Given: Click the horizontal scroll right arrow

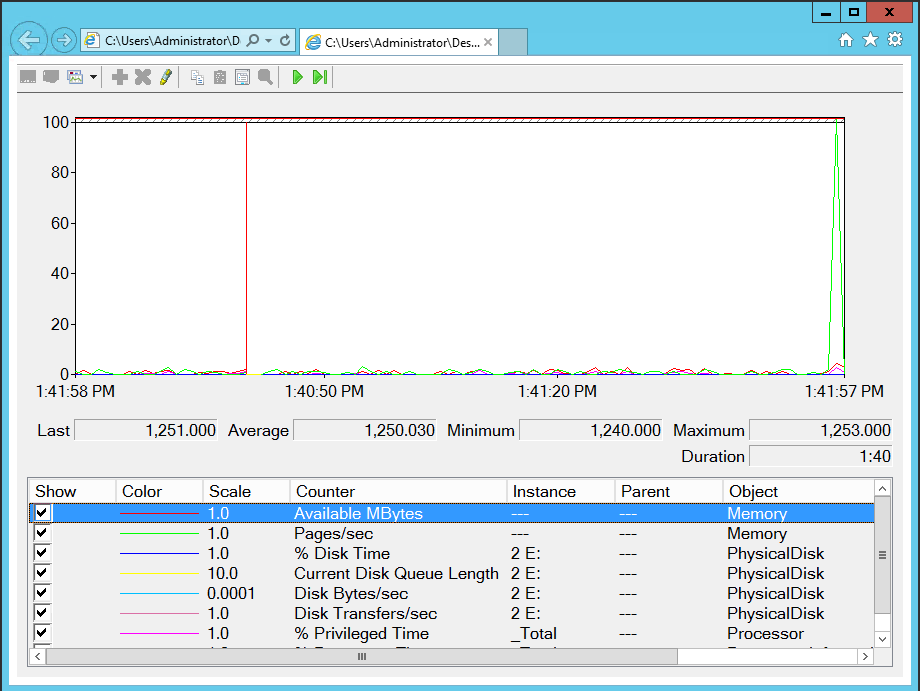Looking at the screenshot, I should (x=865, y=656).
